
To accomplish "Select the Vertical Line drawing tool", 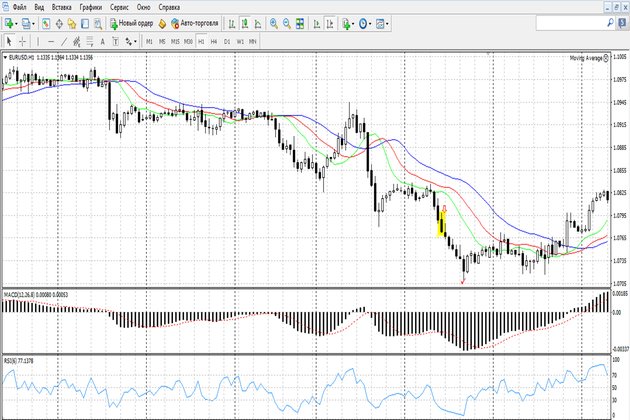I will (x=38, y=41).
